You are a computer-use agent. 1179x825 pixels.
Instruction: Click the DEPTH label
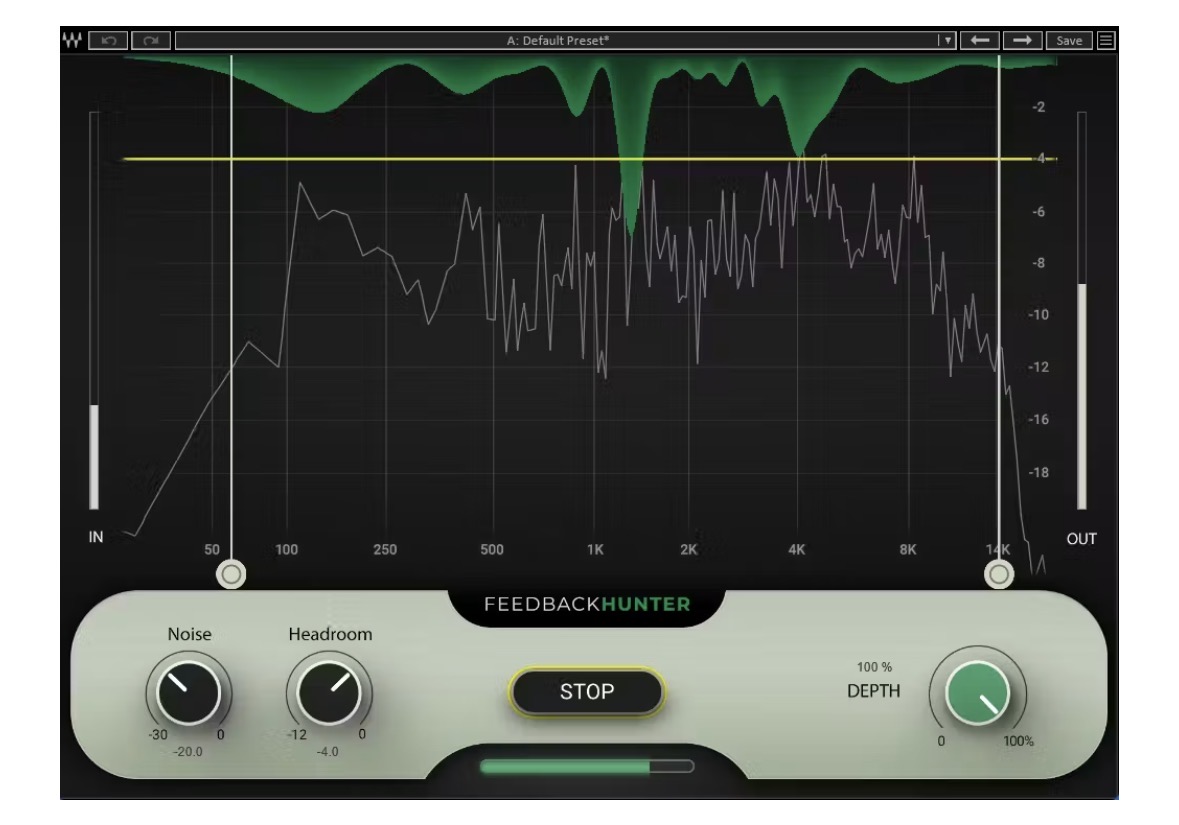point(873,691)
